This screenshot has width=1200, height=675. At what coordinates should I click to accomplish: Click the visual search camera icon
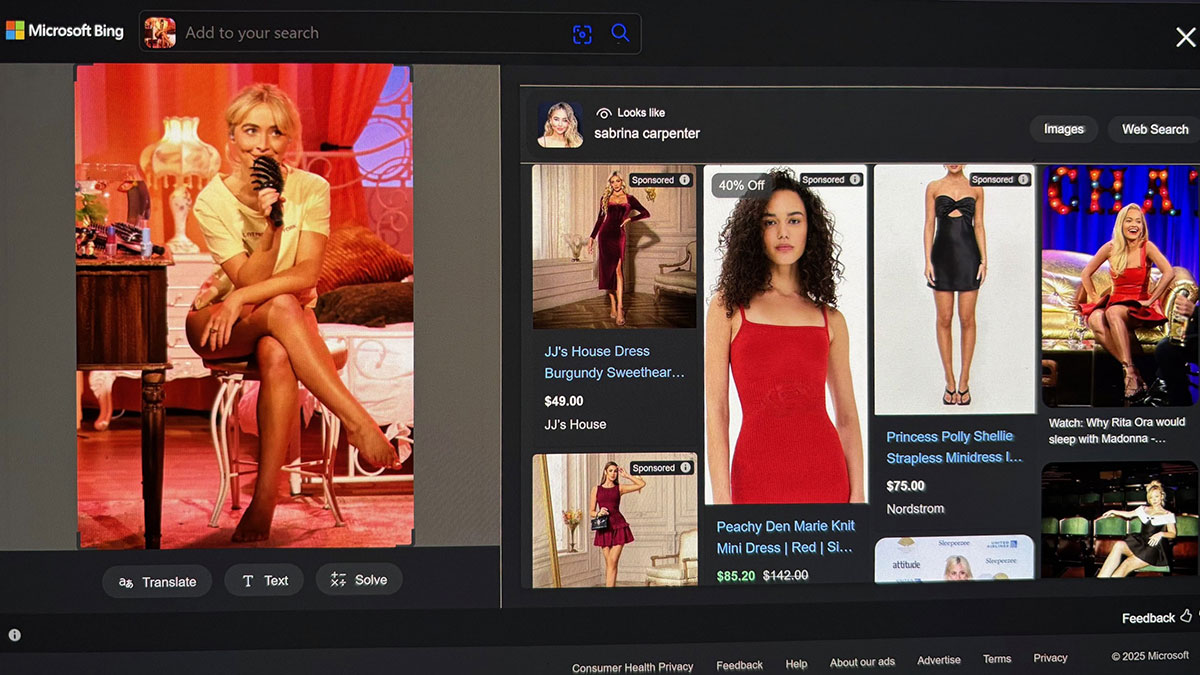[582, 34]
